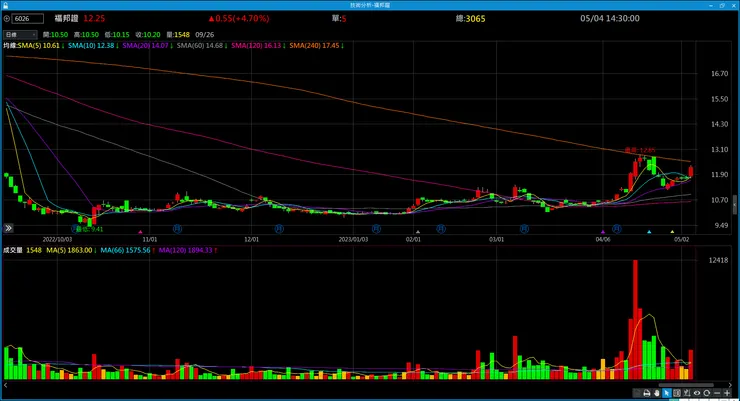The height and width of the screenshot is (401, 740).
Task: Click the volume MA(66) 1575.56 label
Action: click(127, 250)
